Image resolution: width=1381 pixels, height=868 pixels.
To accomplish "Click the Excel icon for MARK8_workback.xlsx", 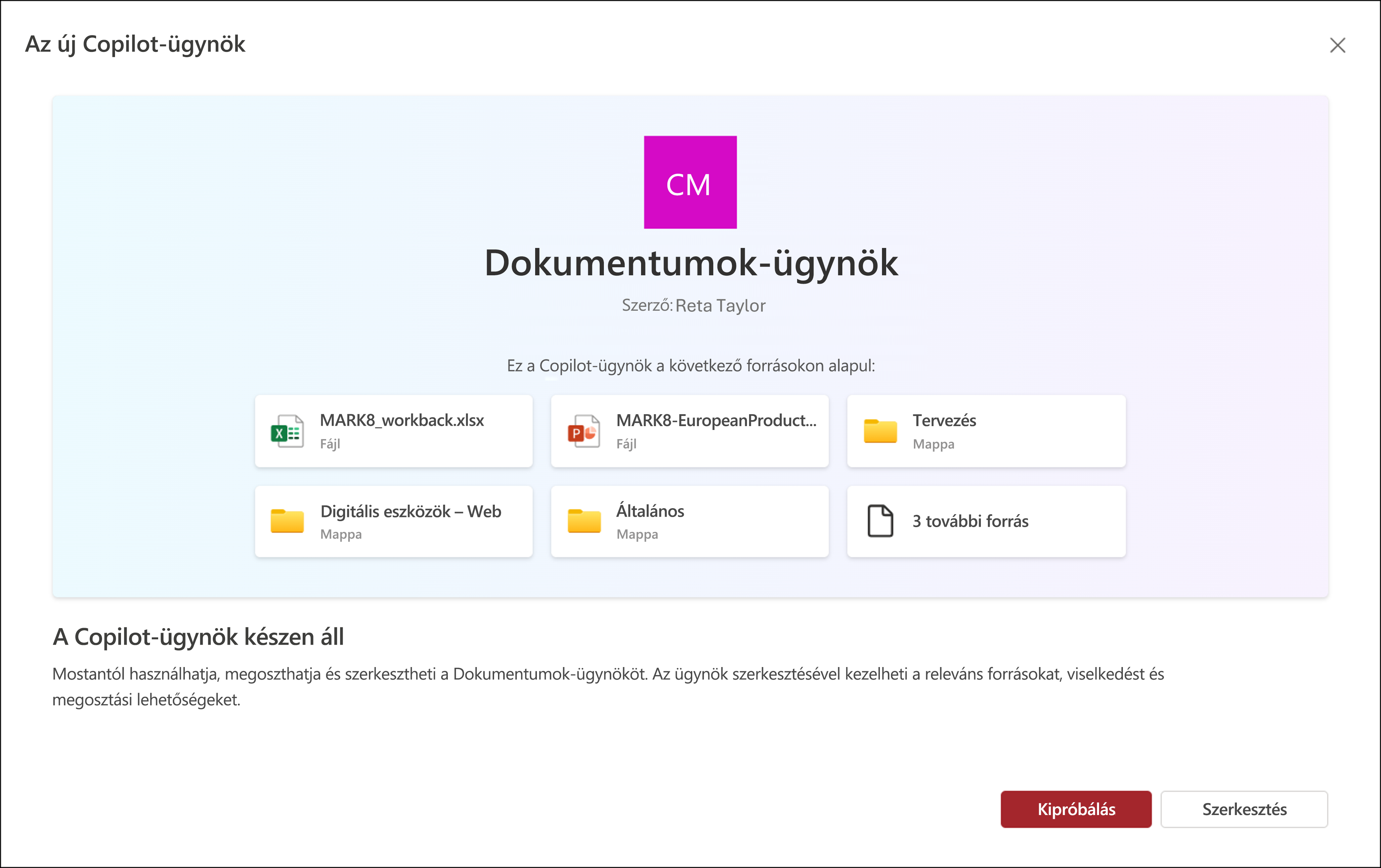I will 287,431.
